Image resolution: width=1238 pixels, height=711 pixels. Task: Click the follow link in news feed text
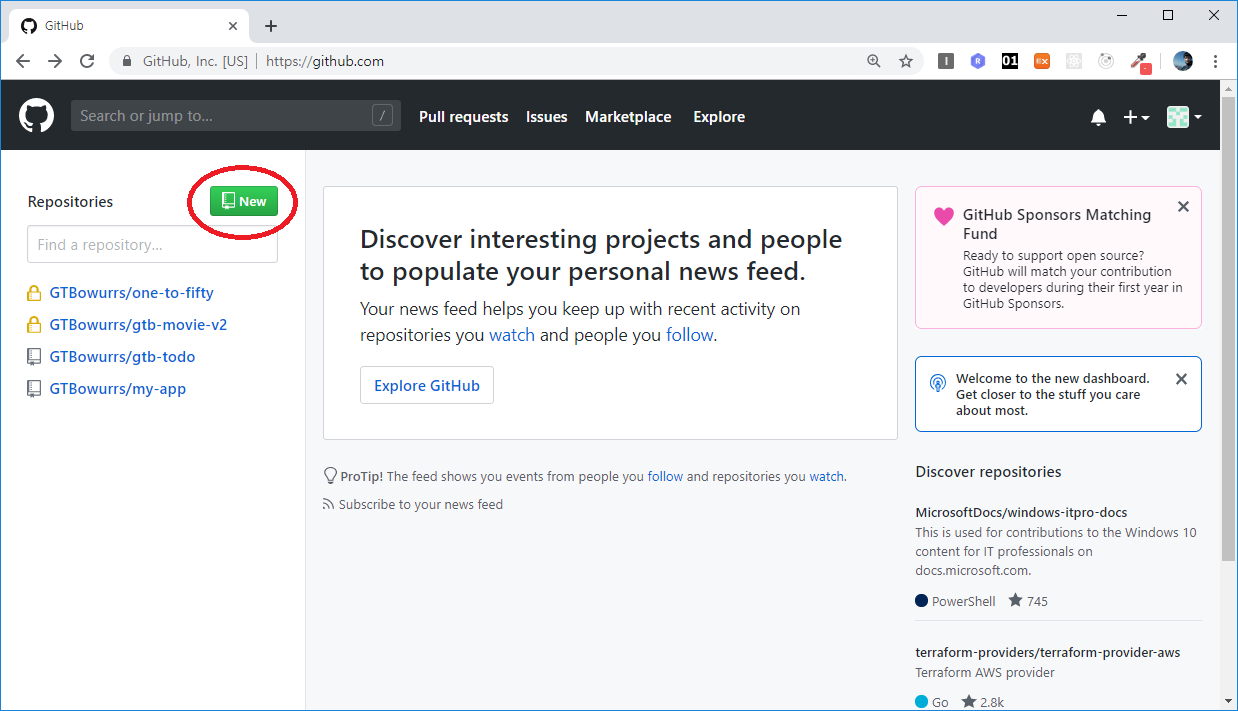[690, 335]
